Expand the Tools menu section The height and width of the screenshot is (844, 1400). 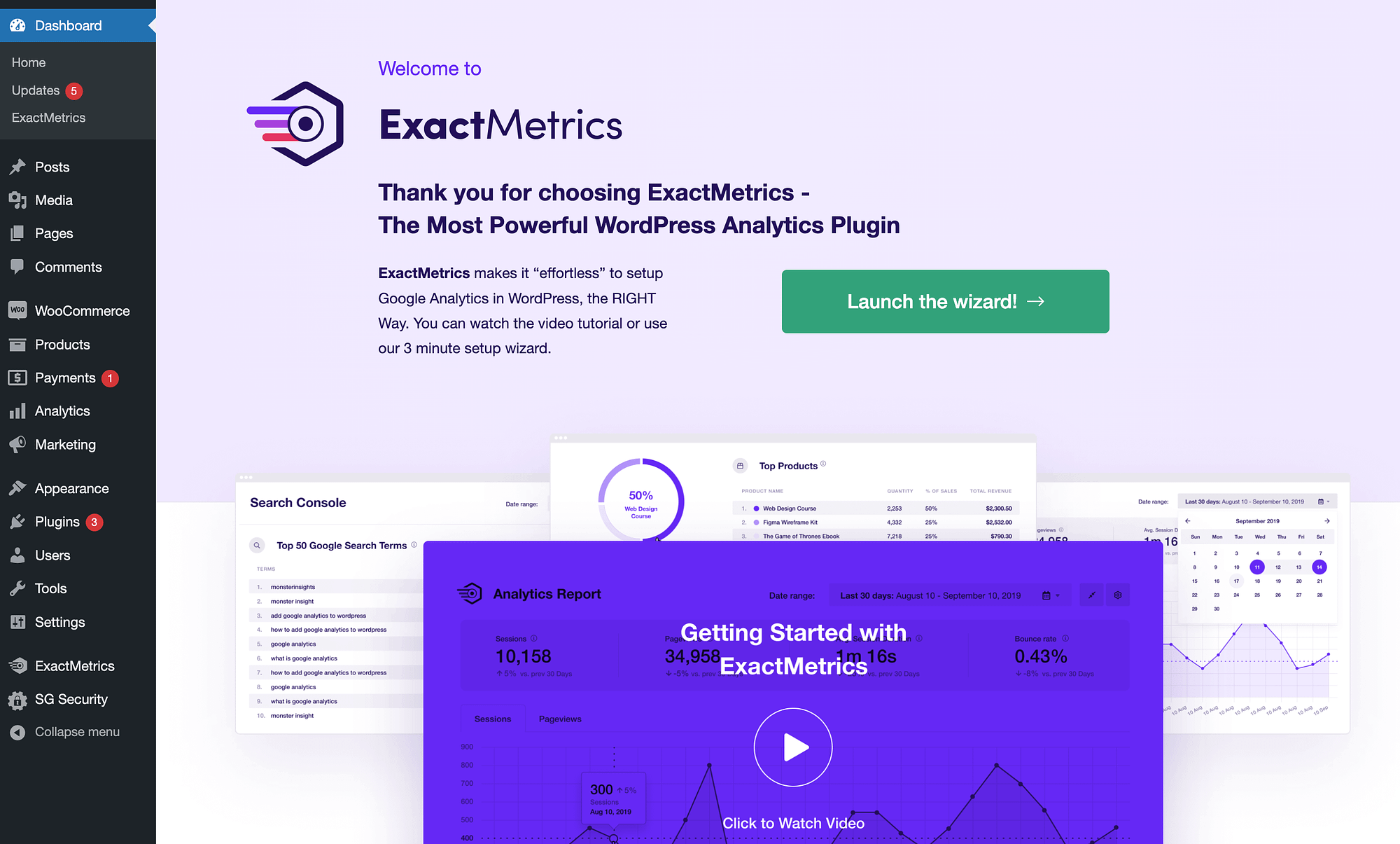(50, 588)
